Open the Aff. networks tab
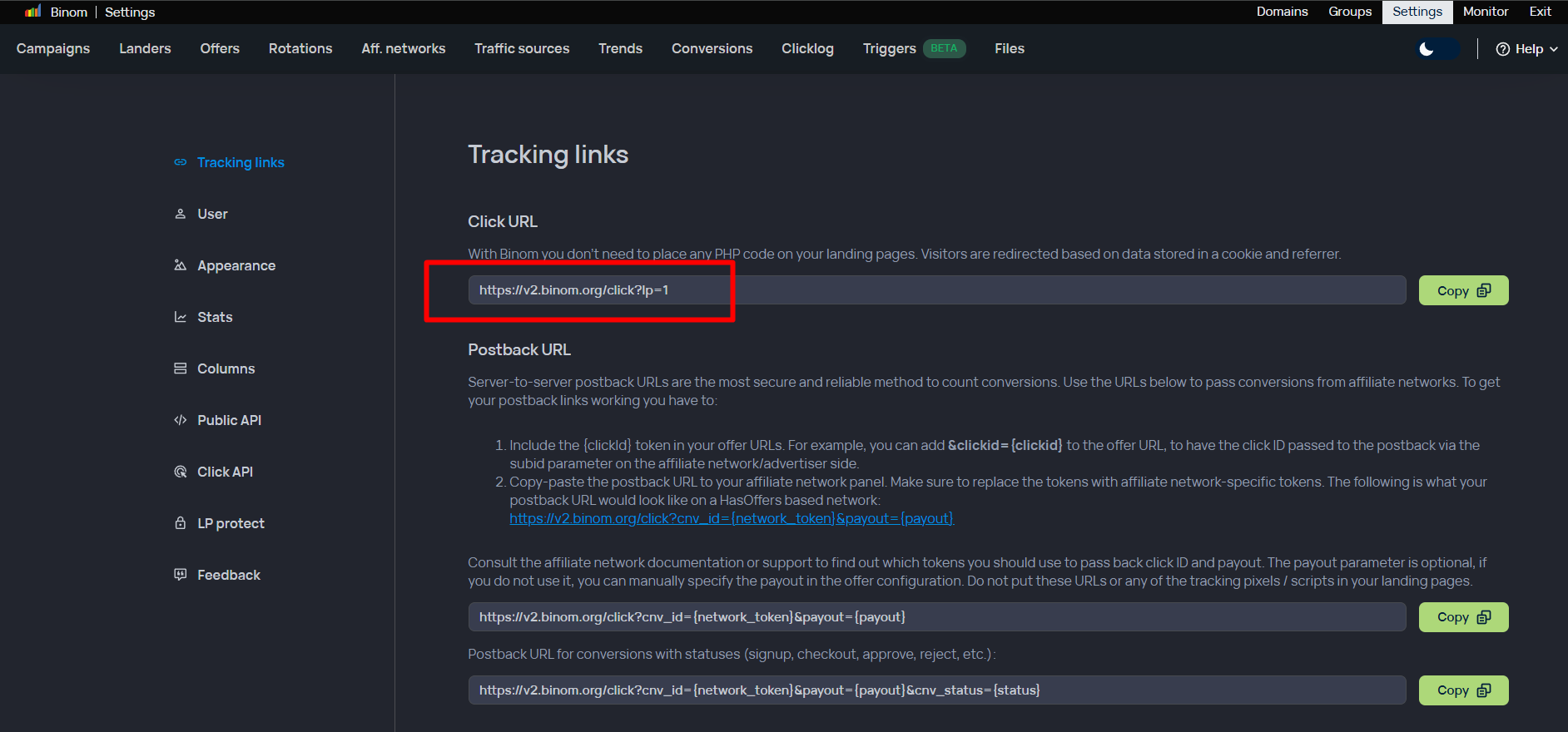The width and height of the screenshot is (1568, 732). (x=404, y=48)
